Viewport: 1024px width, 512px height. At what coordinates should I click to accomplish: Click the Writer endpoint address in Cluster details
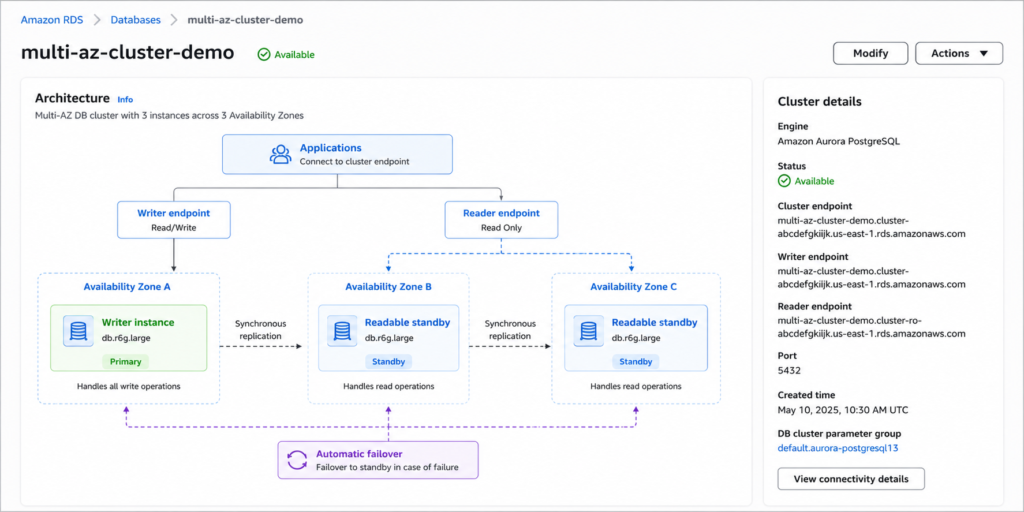[871, 278]
